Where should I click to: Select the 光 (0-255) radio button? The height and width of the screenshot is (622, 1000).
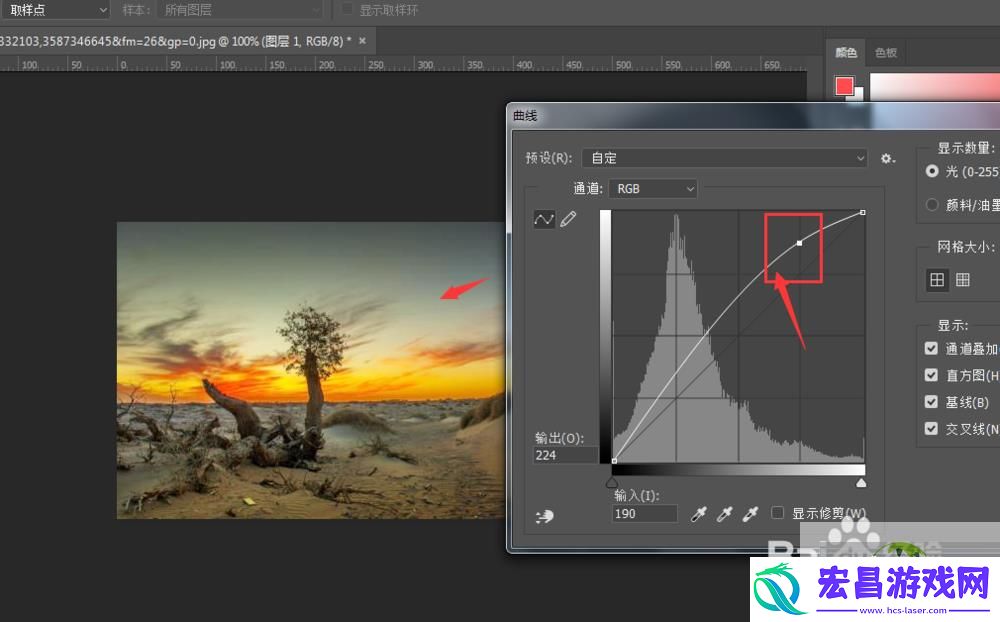[932, 171]
